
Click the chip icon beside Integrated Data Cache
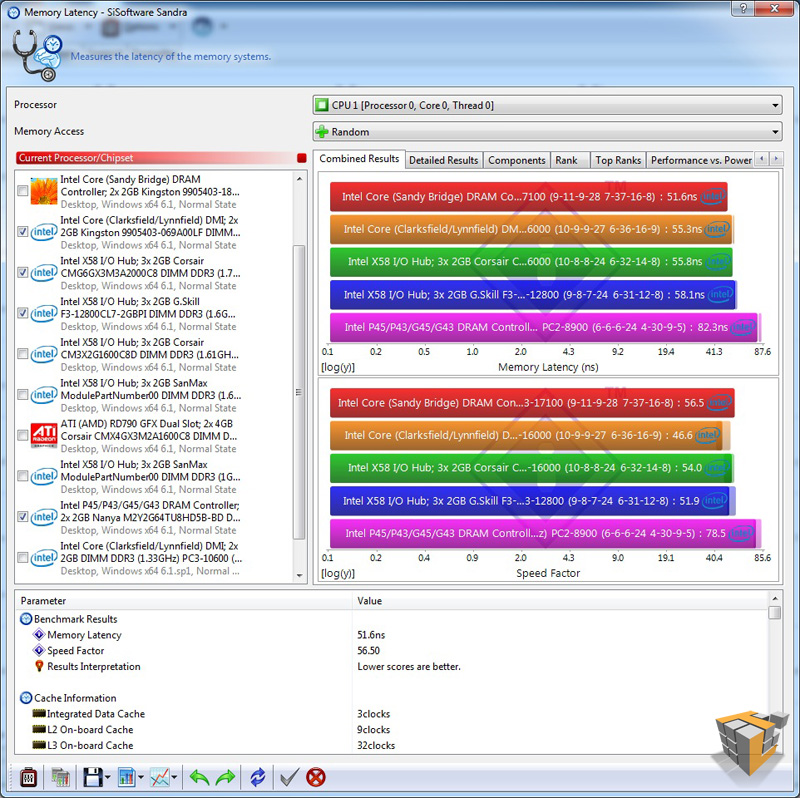(x=39, y=713)
